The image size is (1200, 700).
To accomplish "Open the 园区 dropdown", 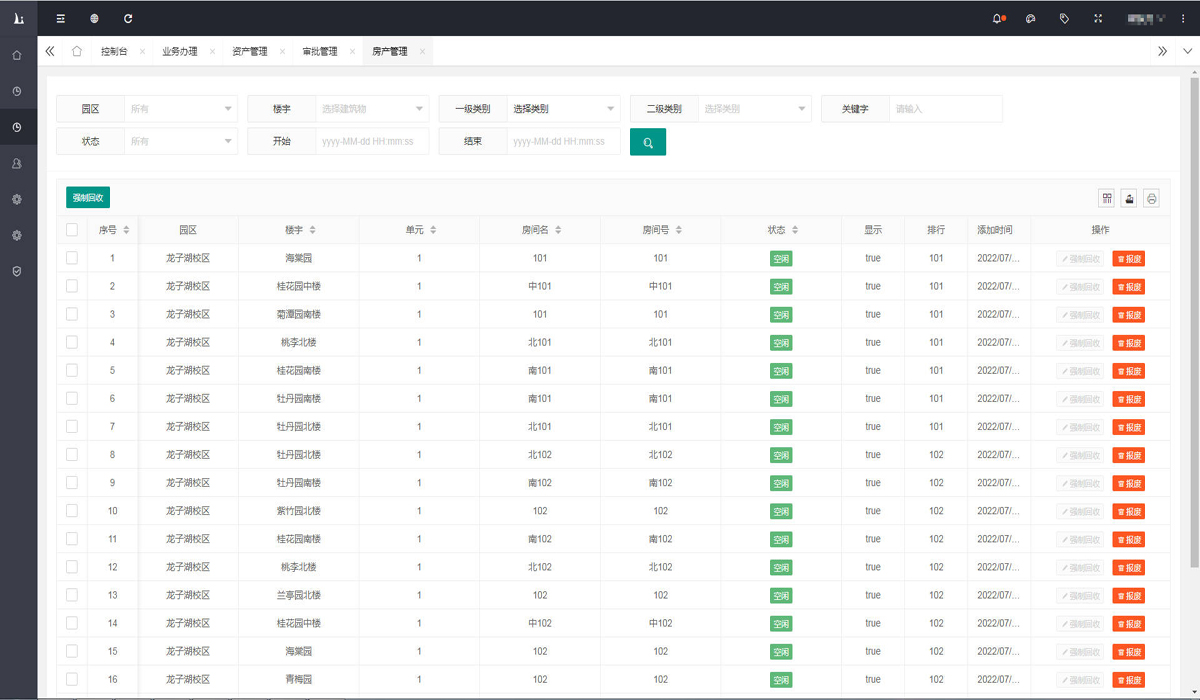I will click(181, 109).
